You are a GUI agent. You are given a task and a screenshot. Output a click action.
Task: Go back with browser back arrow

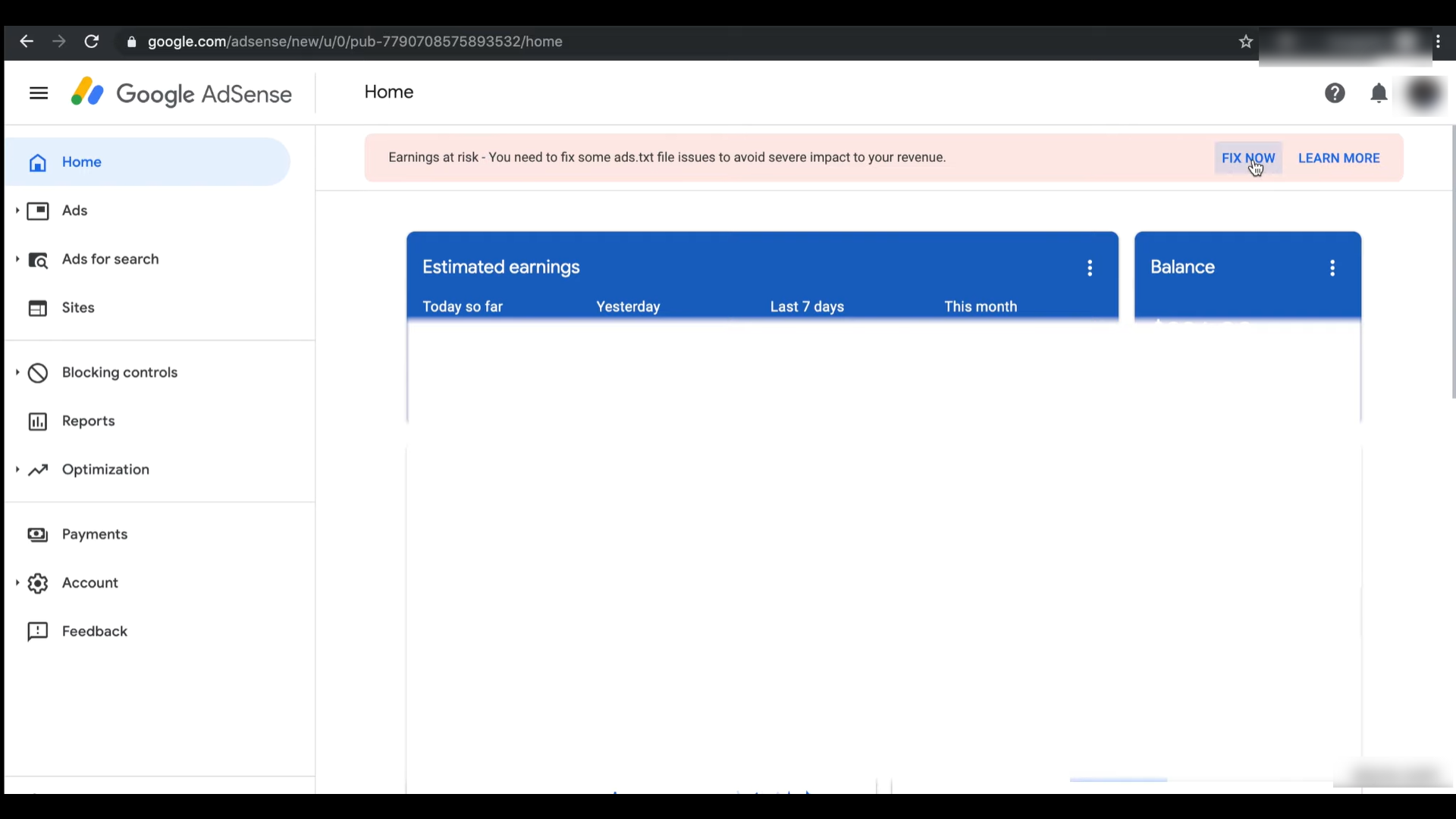click(27, 42)
